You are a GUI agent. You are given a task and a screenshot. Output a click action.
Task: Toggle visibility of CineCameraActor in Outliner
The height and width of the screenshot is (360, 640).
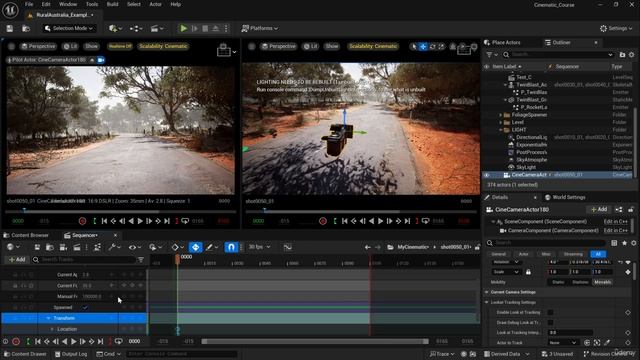point(487,175)
